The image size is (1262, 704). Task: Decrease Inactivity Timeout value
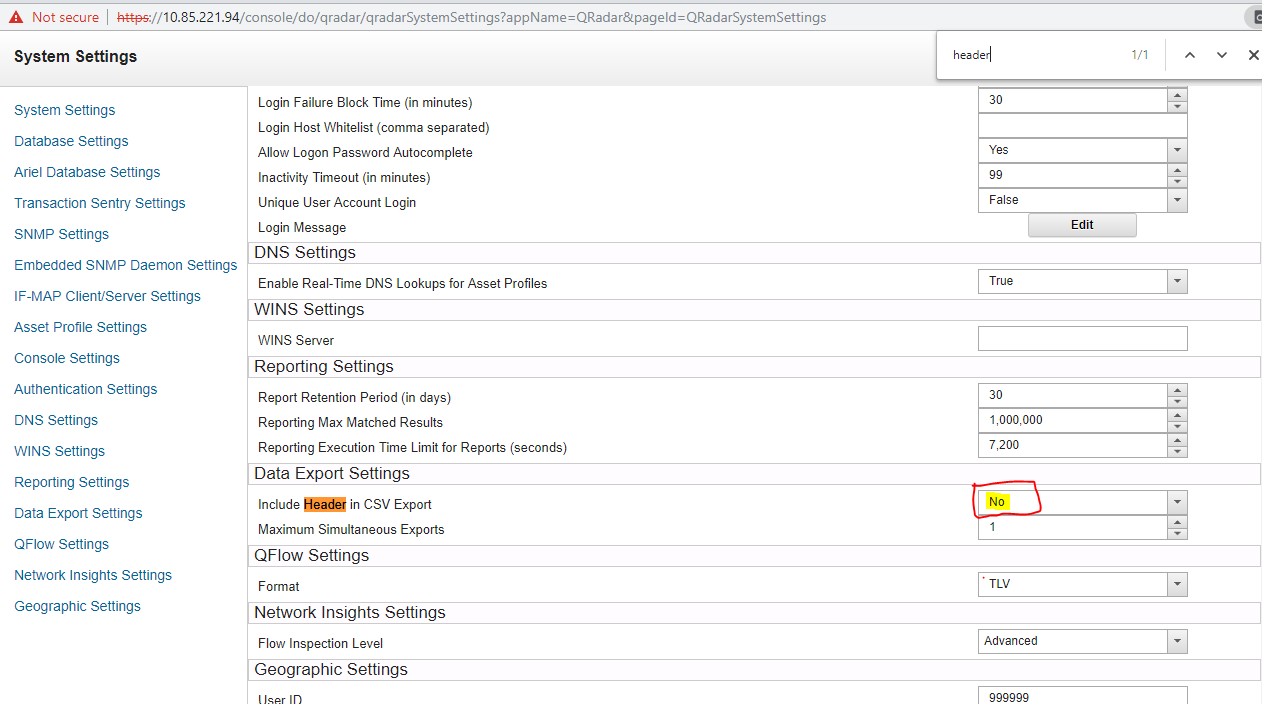click(x=1177, y=182)
